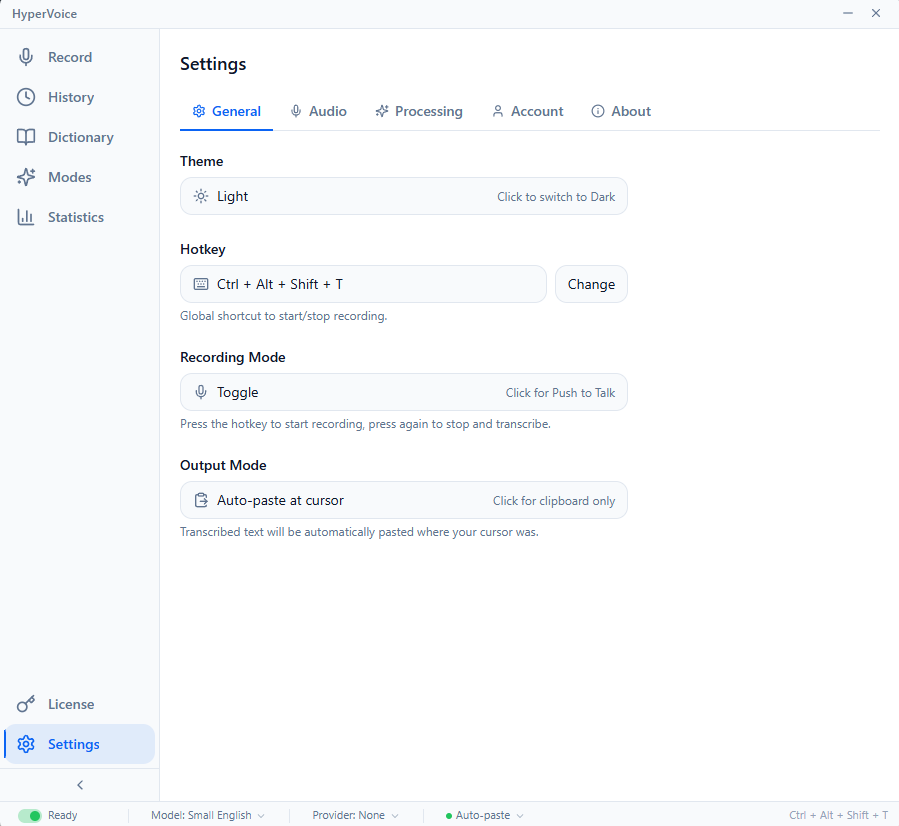Select the General tab
Screen dimensions: 899x826
[x=226, y=111]
